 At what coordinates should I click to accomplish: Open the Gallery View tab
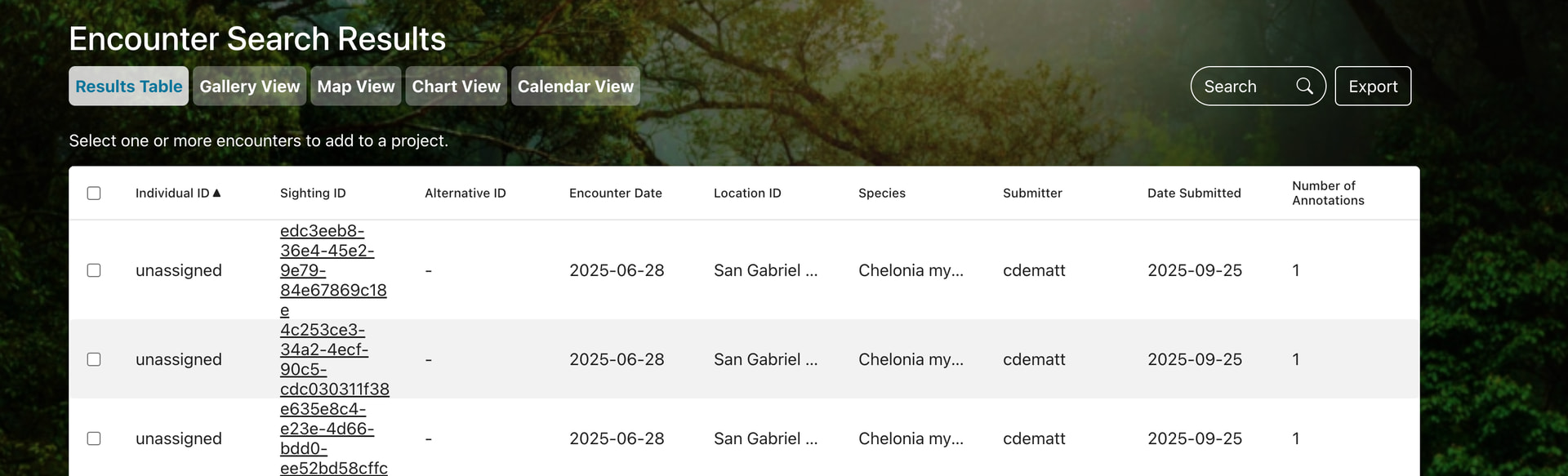click(x=249, y=86)
